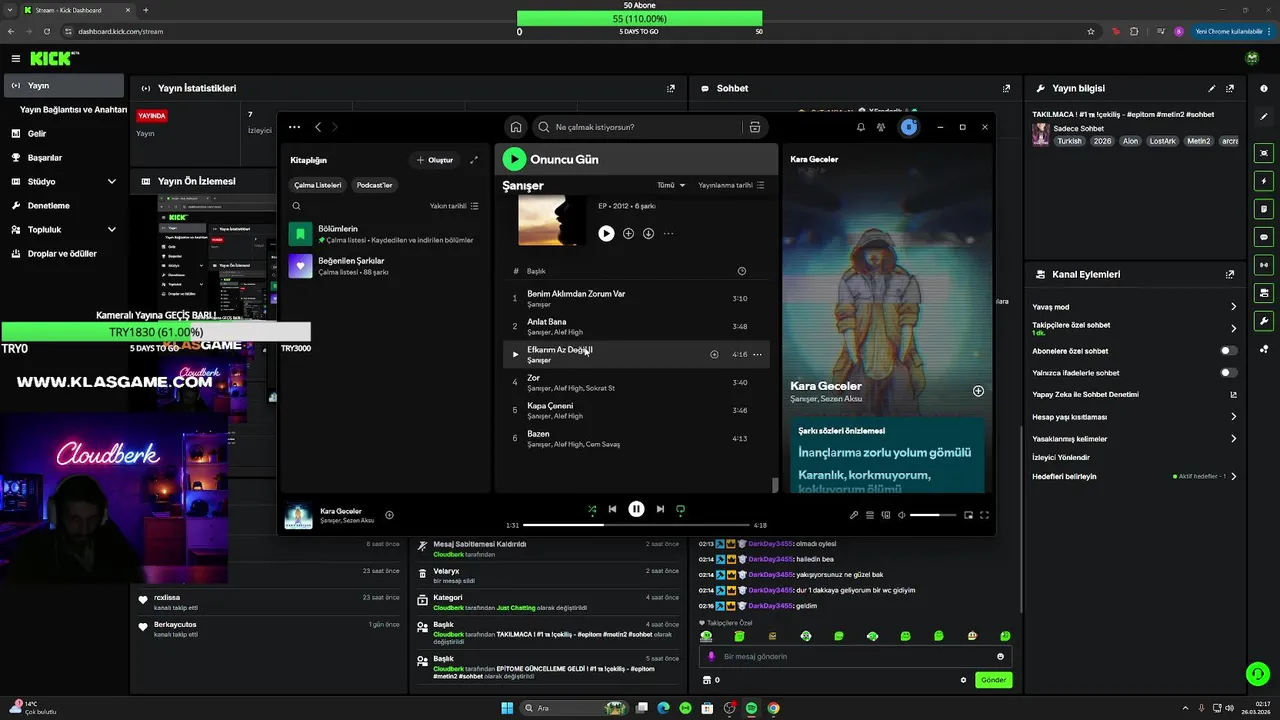Open Spotify three-dot main menu
This screenshot has height=720, width=1280.
294,127
